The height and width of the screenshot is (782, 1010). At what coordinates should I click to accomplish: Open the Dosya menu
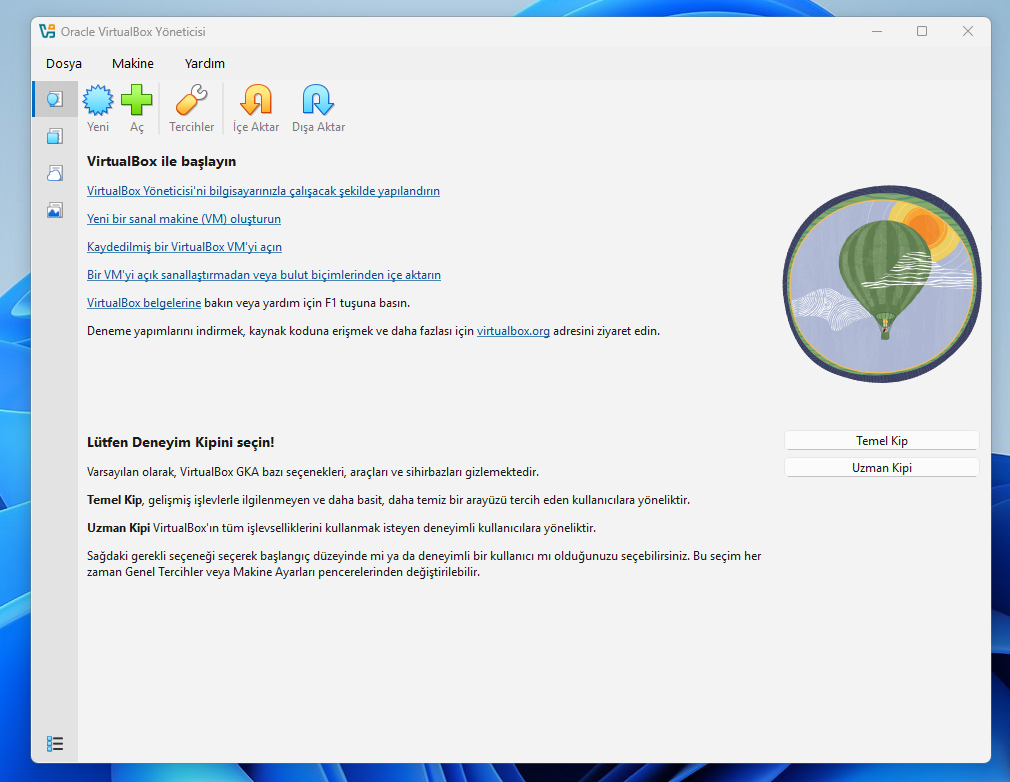[64, 63]
